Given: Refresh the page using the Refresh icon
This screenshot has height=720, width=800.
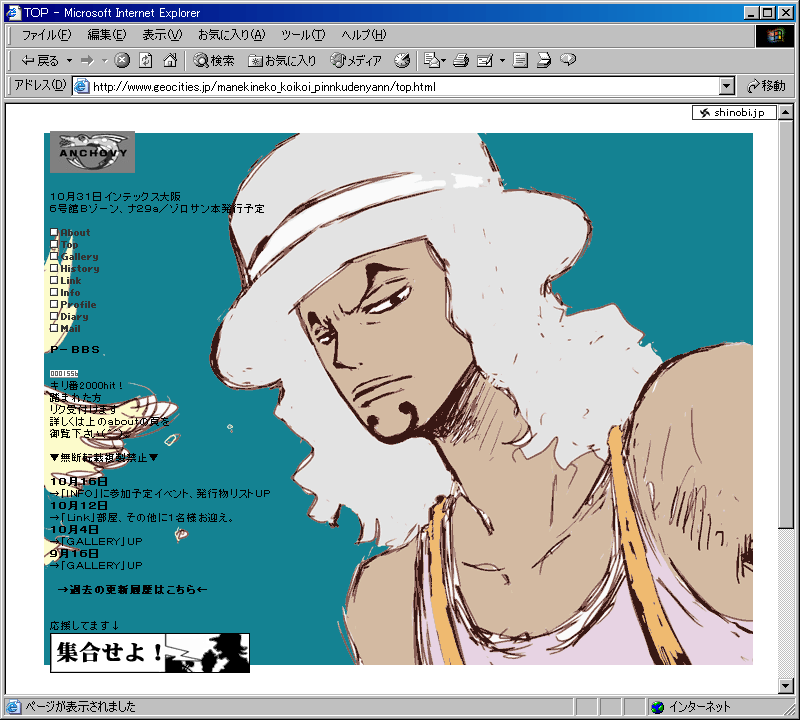Looking at the screenshot, I should pos(146,61).
